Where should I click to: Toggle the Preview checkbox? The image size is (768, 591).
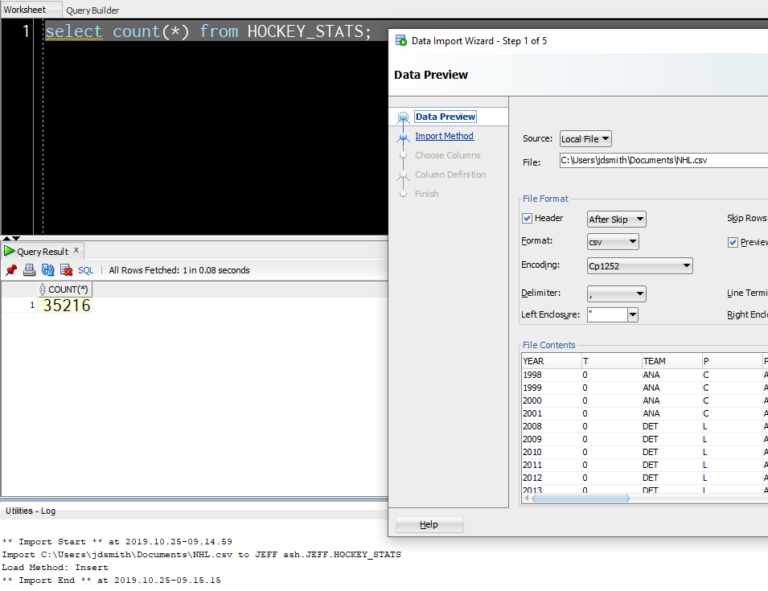click(x=733, y=242)
